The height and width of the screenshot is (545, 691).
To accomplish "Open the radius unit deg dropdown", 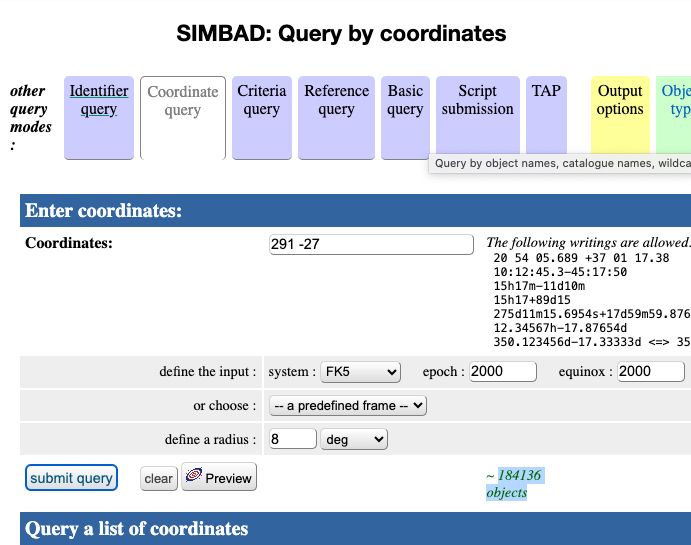I will [354, 439].
